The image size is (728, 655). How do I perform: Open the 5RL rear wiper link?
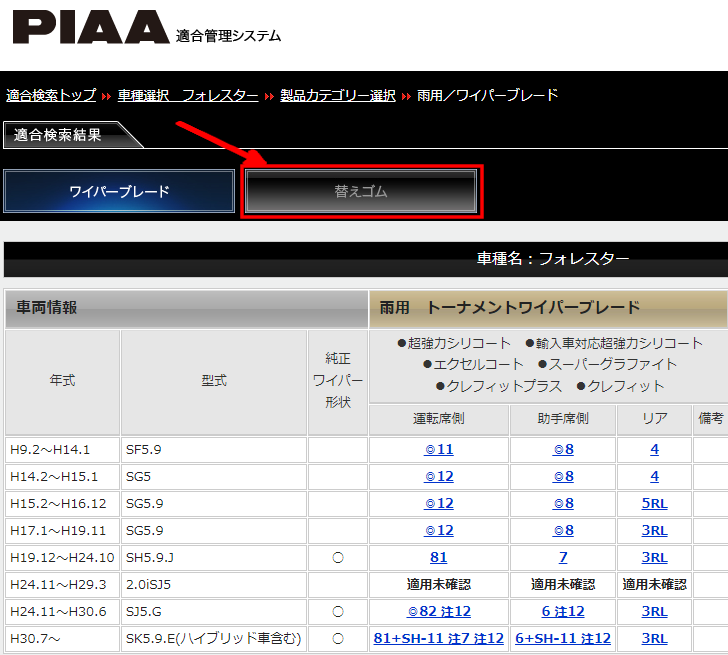(654, 504)
